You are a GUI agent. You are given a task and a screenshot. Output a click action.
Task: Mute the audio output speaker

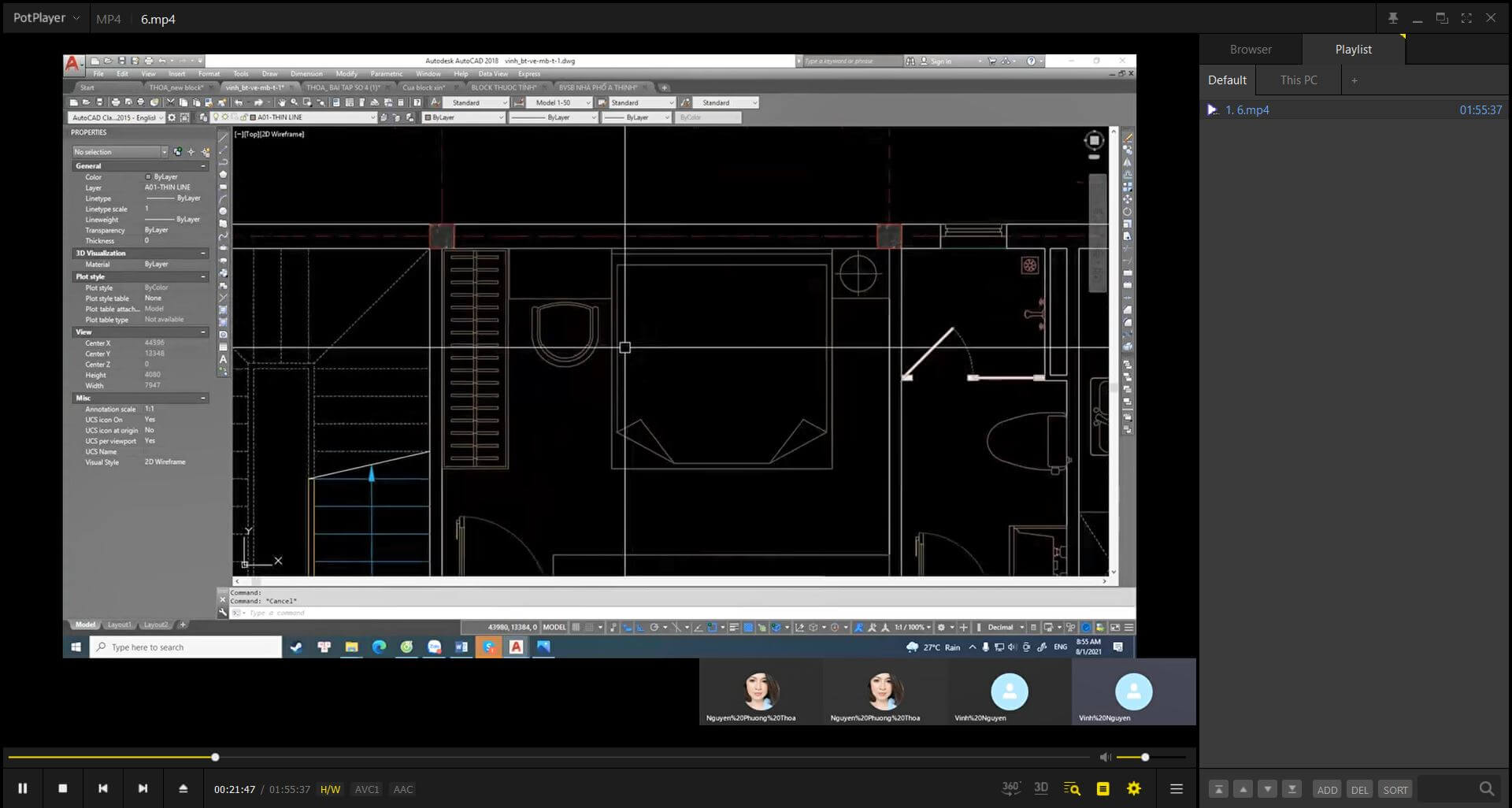coord(1105,757)
